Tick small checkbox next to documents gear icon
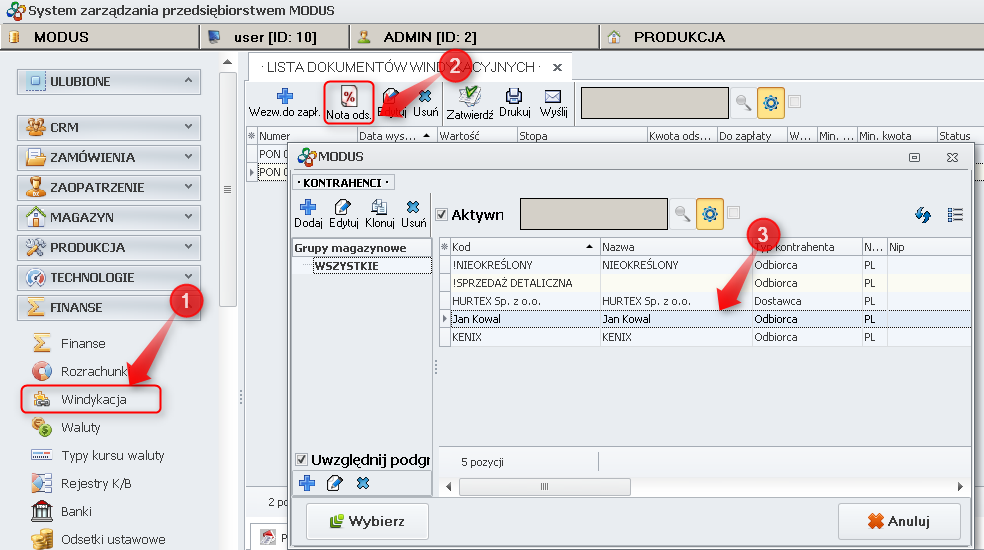Viewport: 984px width, 550px height. (794, 101)
